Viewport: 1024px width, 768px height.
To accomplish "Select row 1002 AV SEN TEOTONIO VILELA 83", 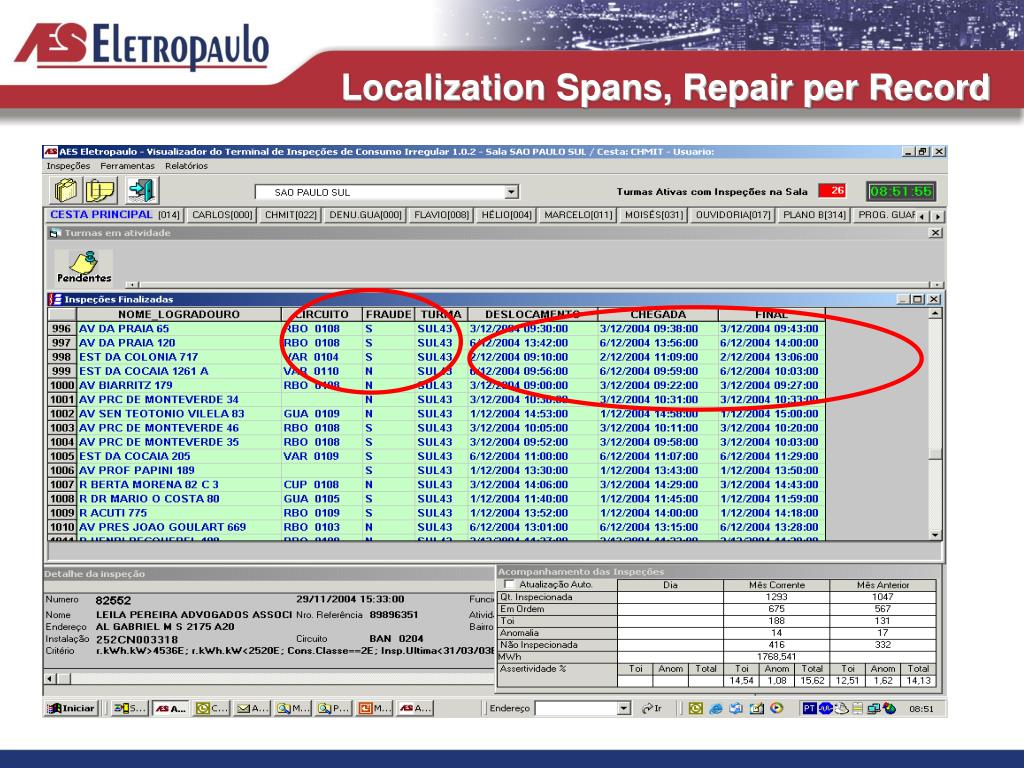I will tap(436, 413).
